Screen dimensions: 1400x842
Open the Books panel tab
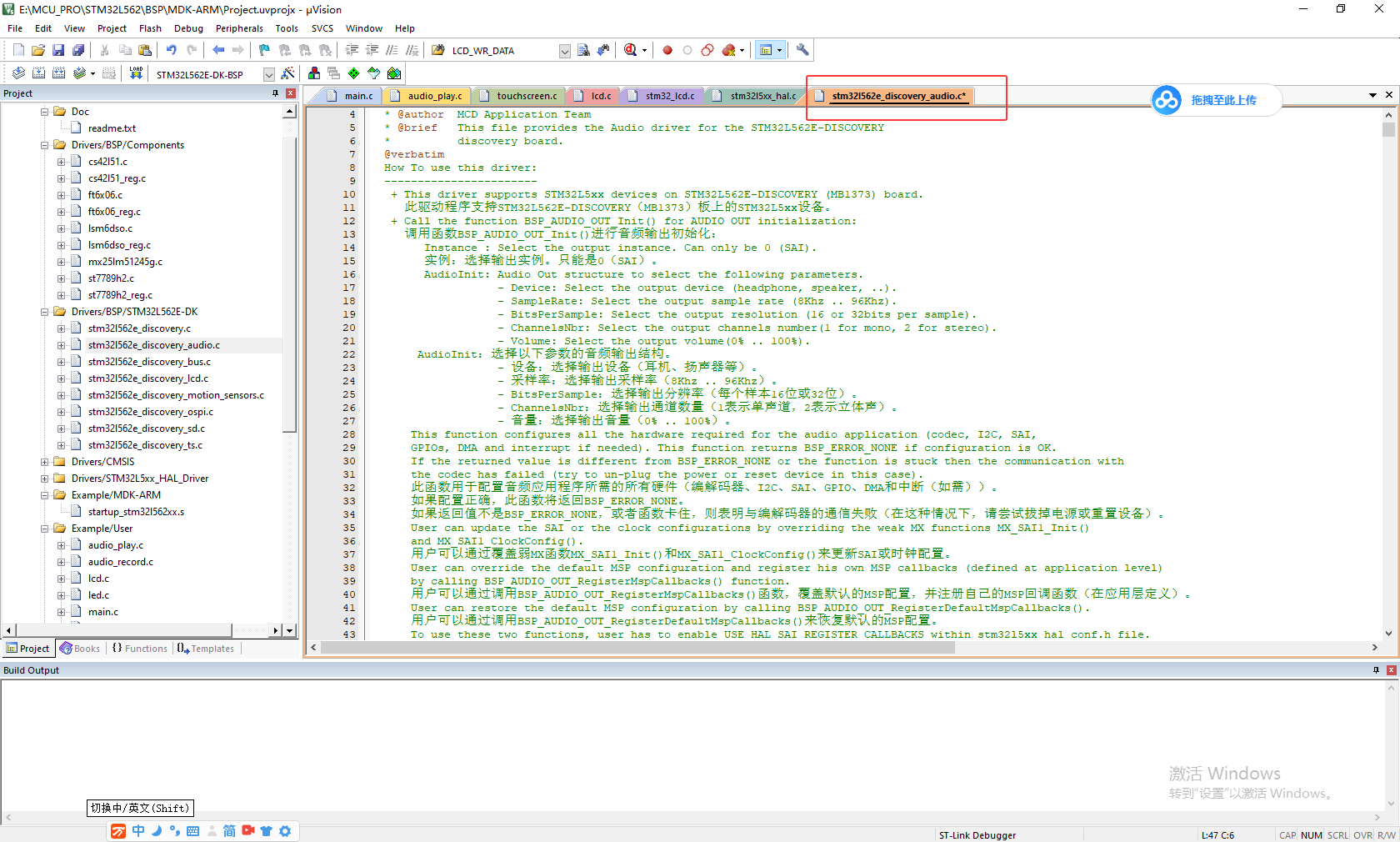click(80, 649)
